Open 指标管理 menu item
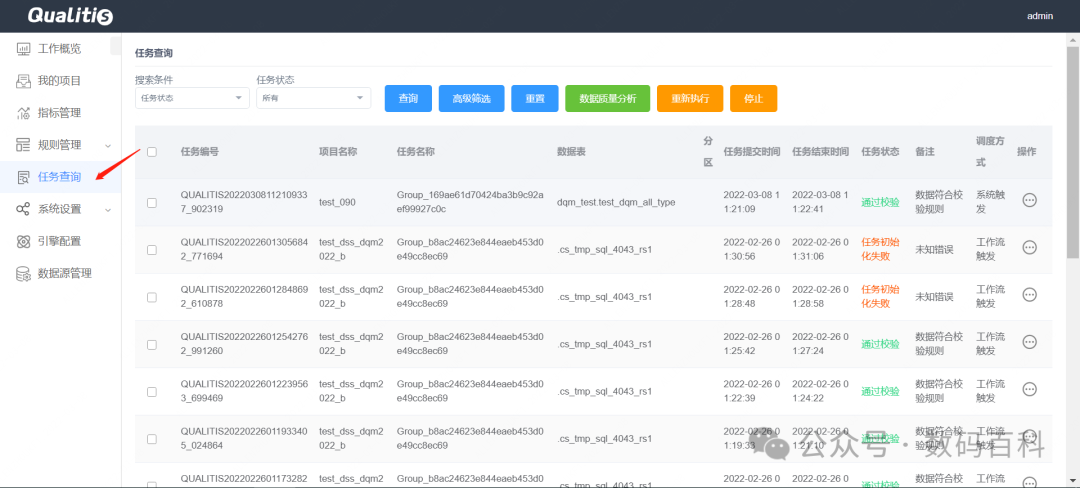This screenshot has height=488, width=1080. (61, 113)
